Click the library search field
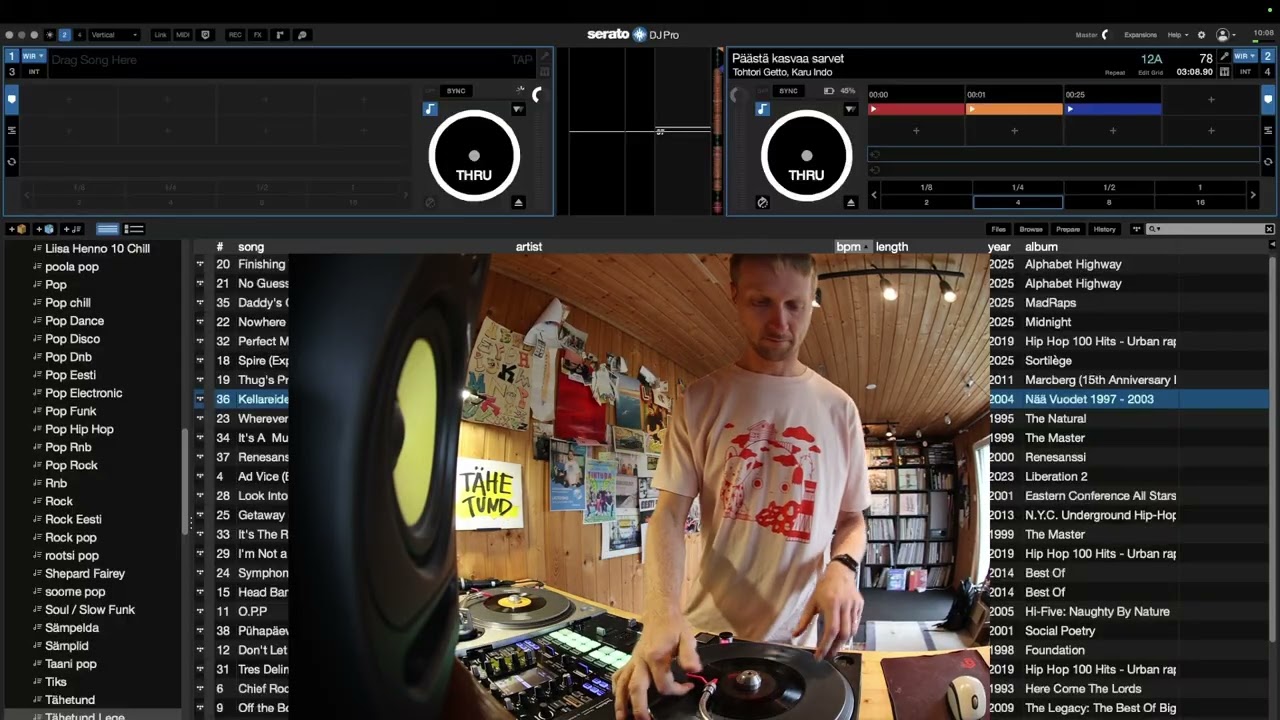1280x720 pixels. click(1210, 229)
